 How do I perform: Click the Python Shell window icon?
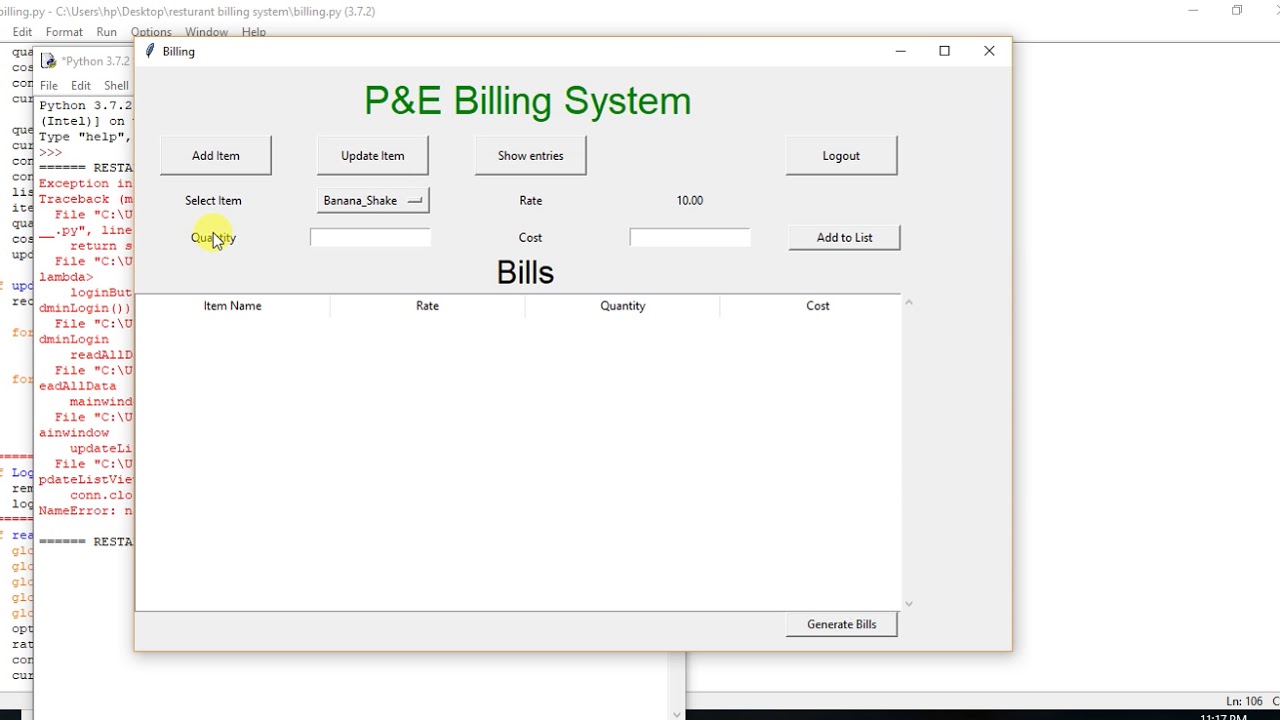[48, 61]
